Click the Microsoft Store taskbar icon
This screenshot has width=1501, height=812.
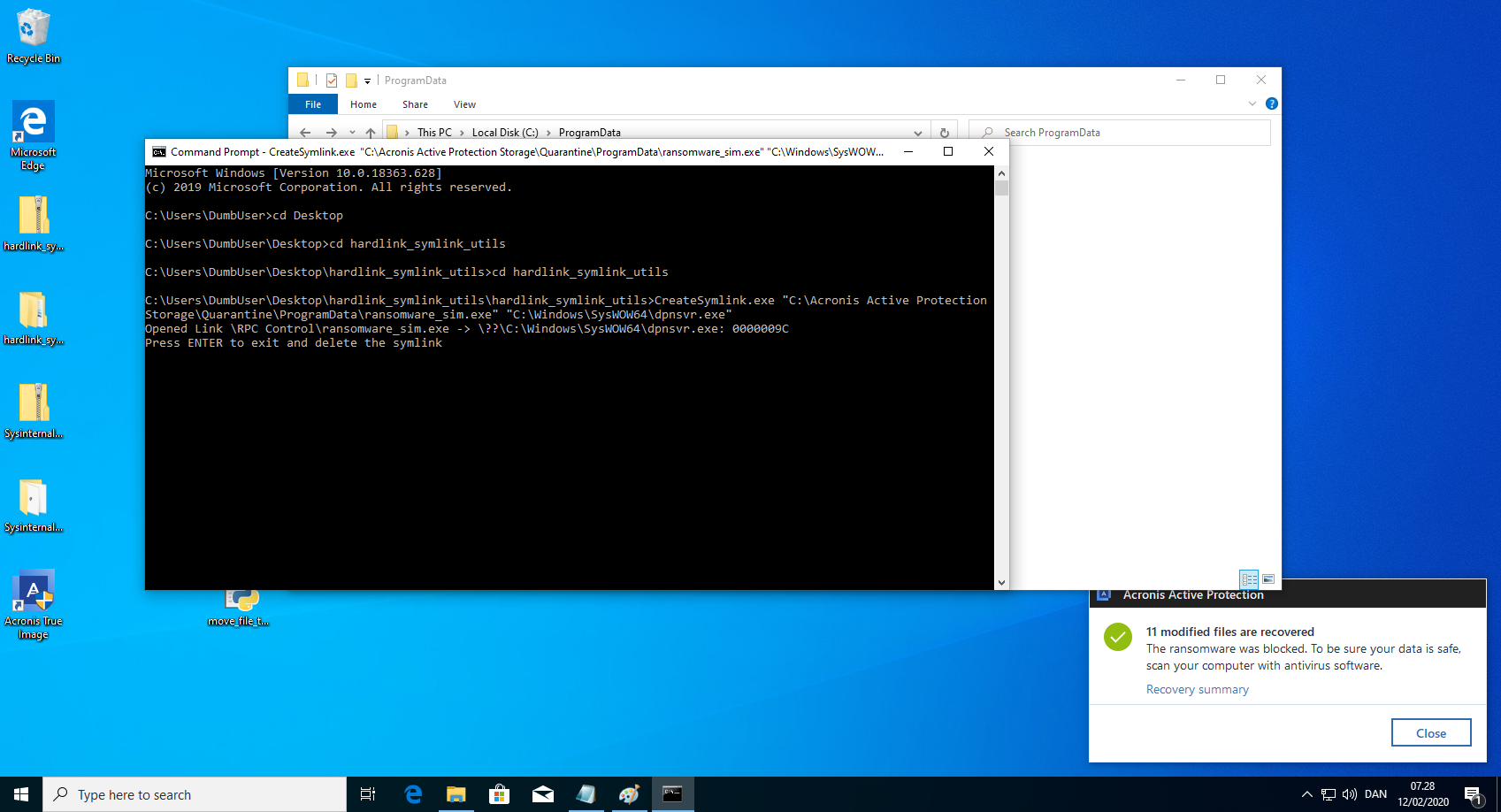[x=499, y=794]
